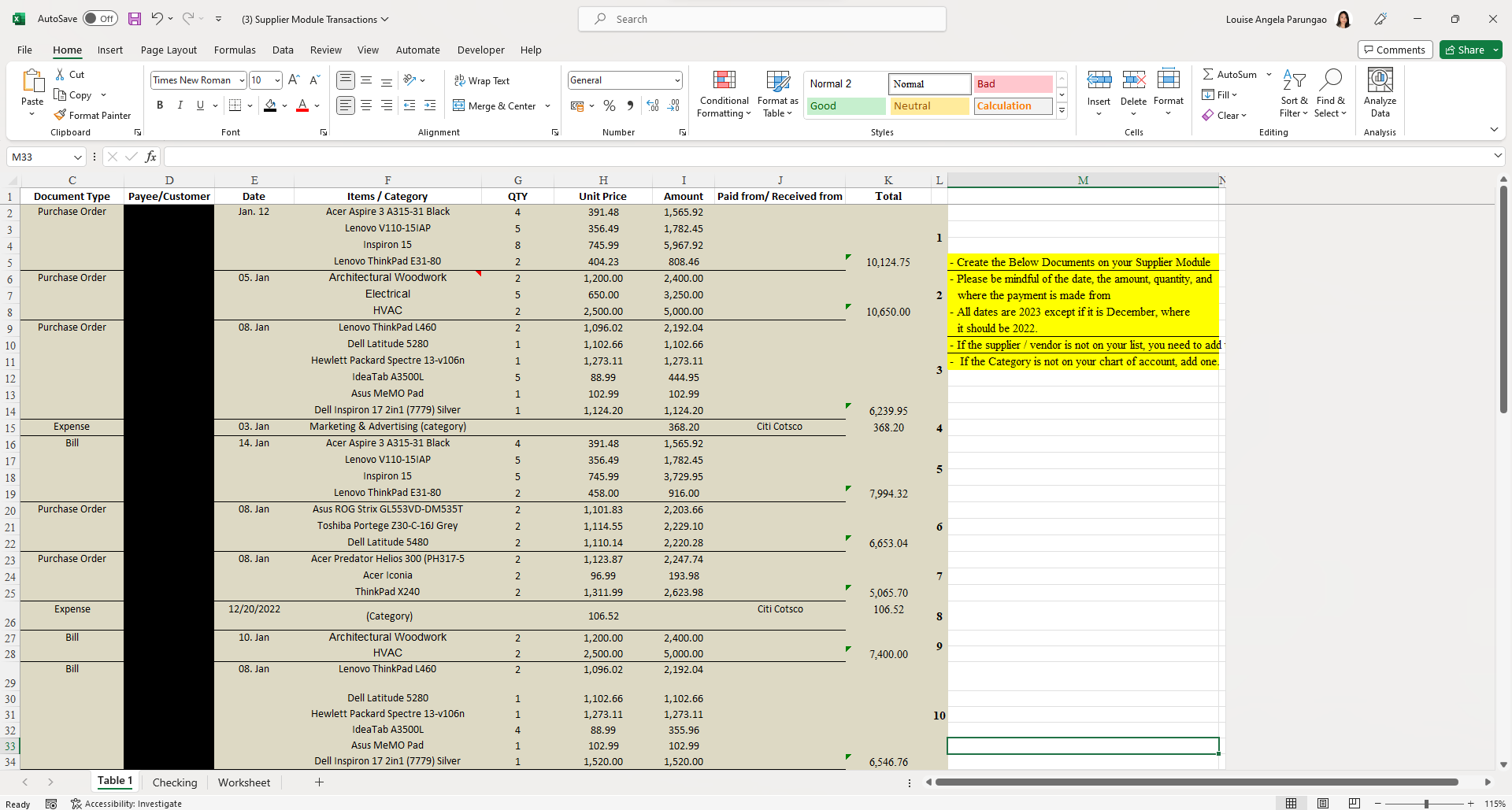Open the Format cells menu
Image resolution: width=1512 pixels, height=810 pixels.
click(1169, 94)
